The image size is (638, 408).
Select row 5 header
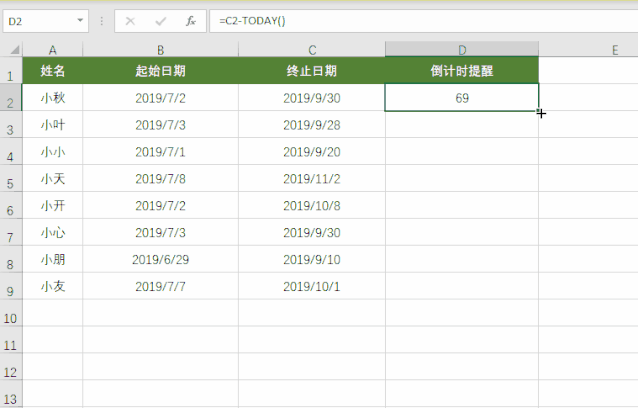pos(11,179)
